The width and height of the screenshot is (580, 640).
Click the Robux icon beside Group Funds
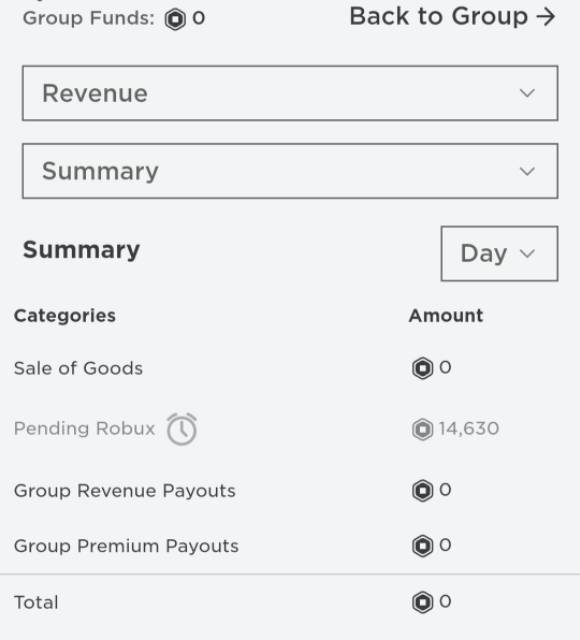pos(175,19)
